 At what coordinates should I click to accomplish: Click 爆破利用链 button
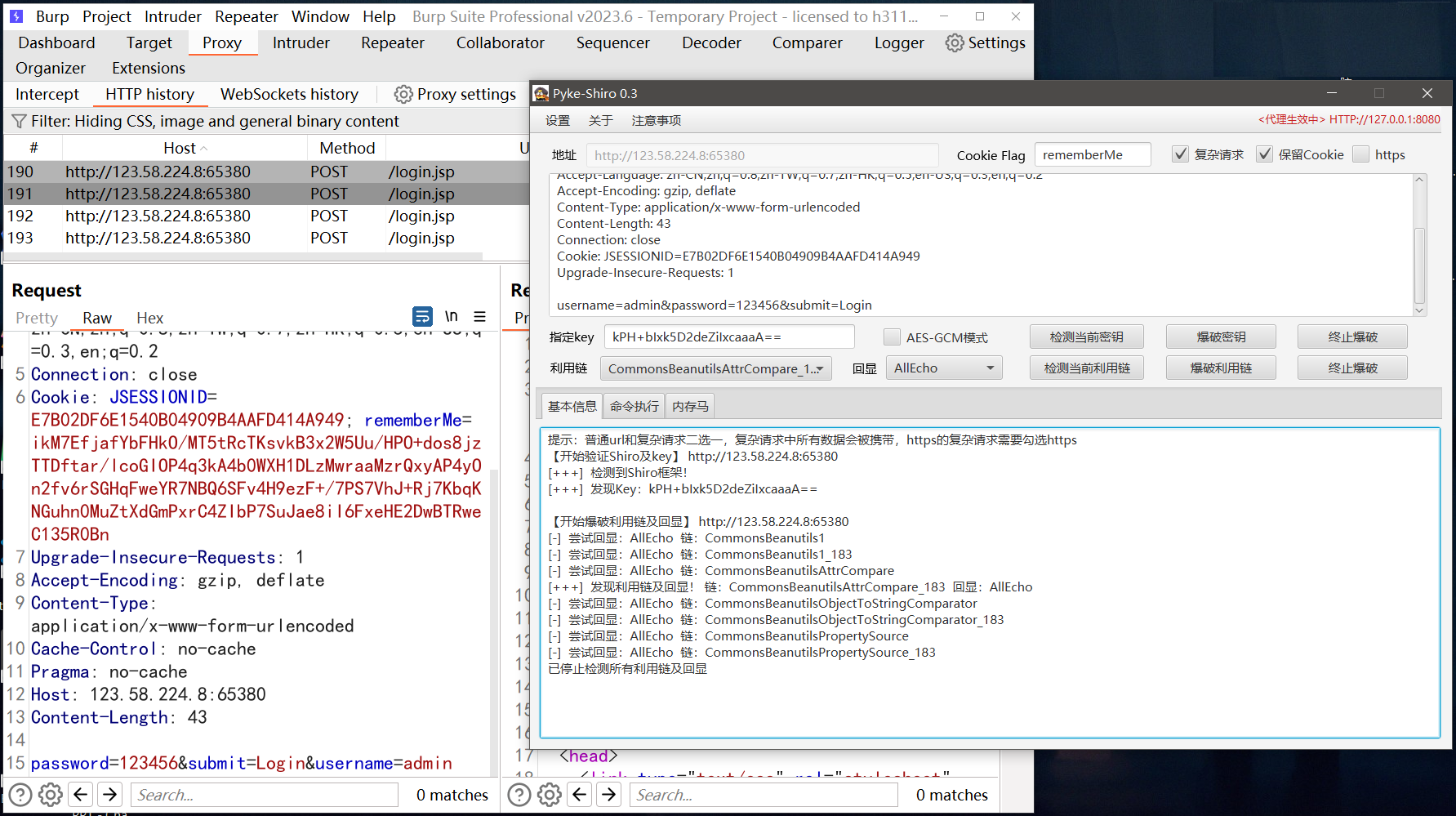pos(1221,368)
